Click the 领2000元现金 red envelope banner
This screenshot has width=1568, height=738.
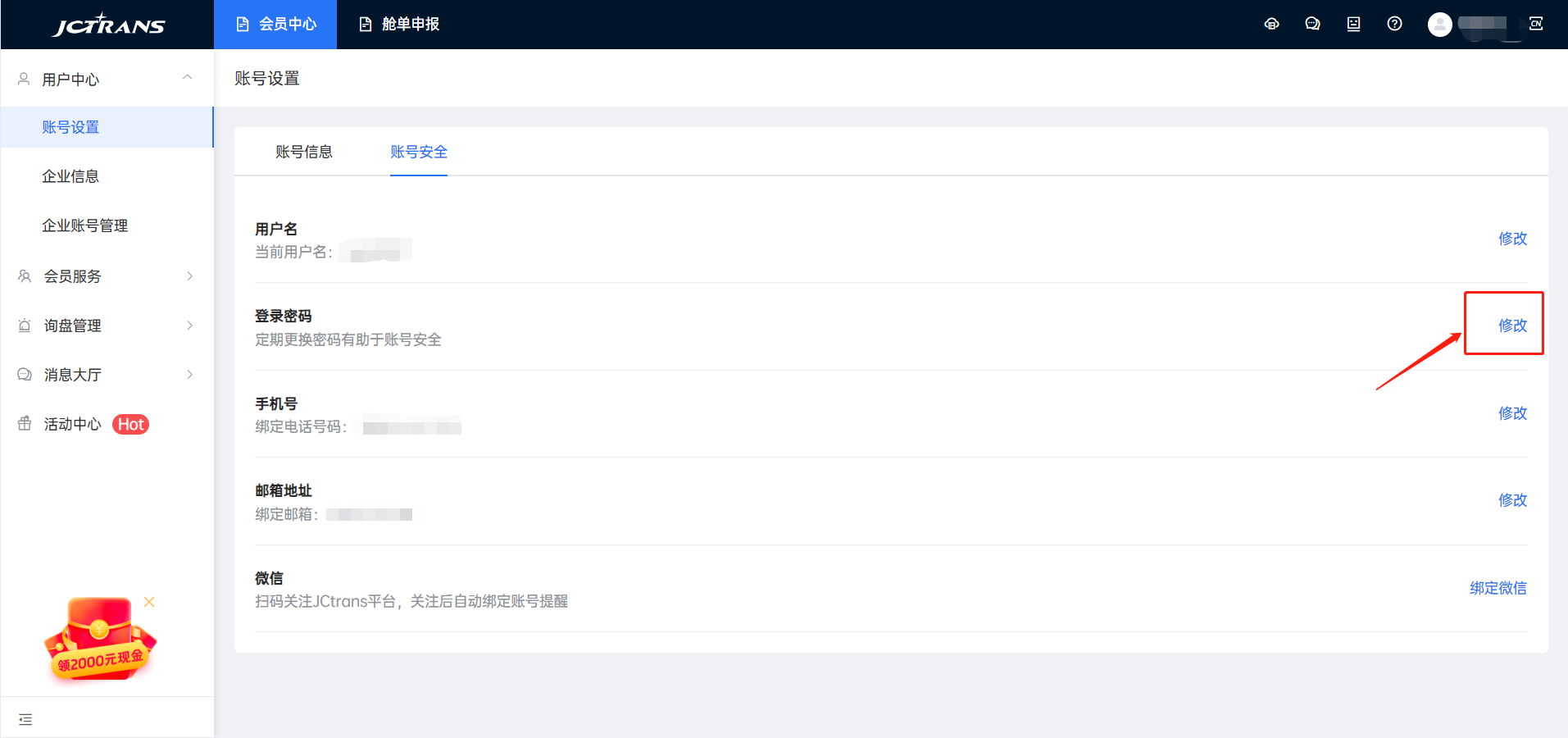point(99,641)
